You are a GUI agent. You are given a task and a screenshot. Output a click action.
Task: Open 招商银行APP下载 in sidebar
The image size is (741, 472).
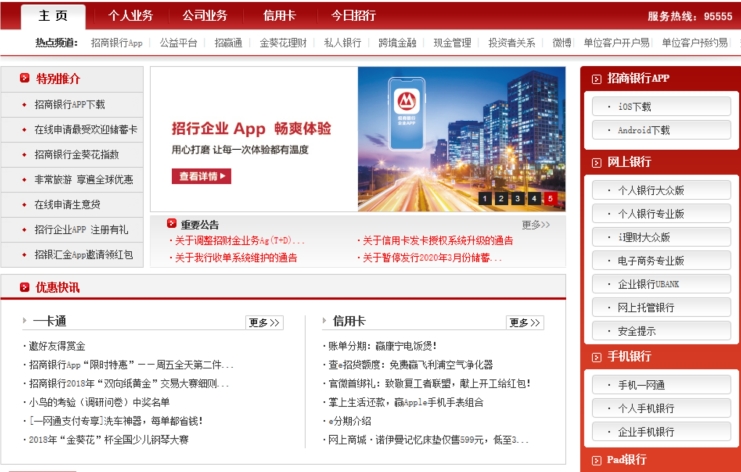click(x=69, y=105)
